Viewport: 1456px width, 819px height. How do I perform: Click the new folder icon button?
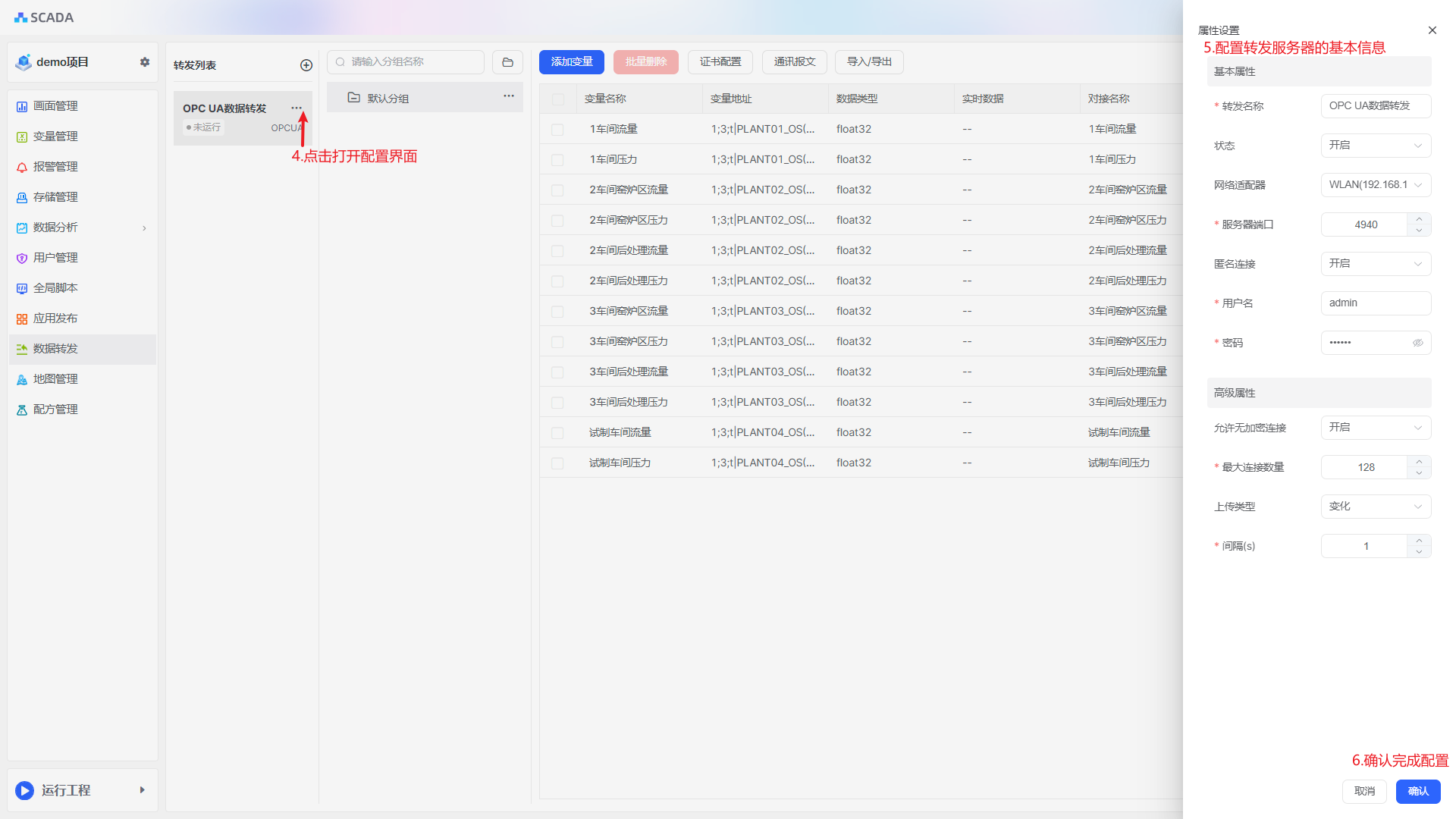coord(507,62)
